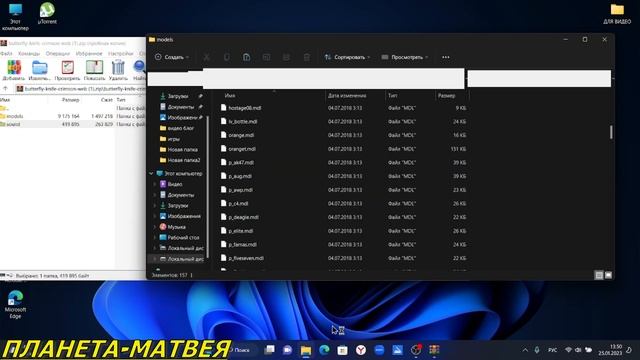This screenshot has width=640, height=360.
Task: Switch to details view icon in Explorer
Action: pos(599,275)
